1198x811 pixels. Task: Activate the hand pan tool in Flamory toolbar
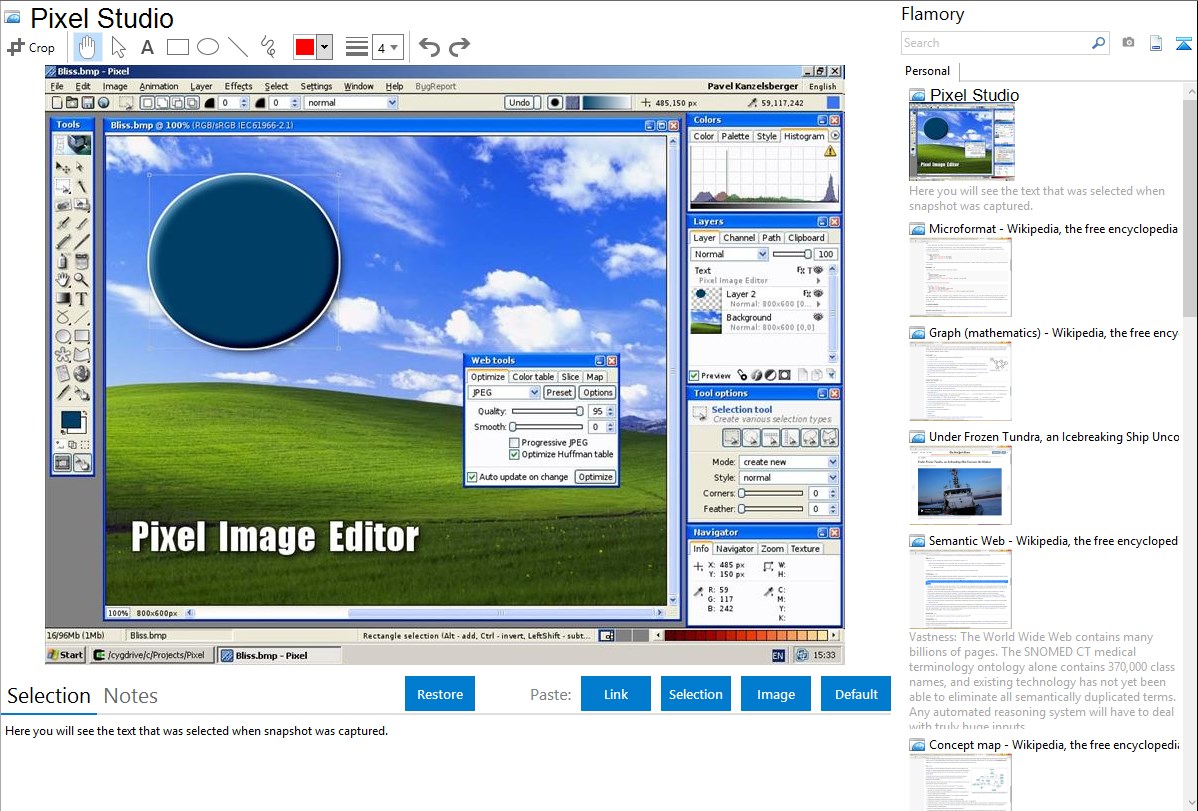[x=87, y=47]
